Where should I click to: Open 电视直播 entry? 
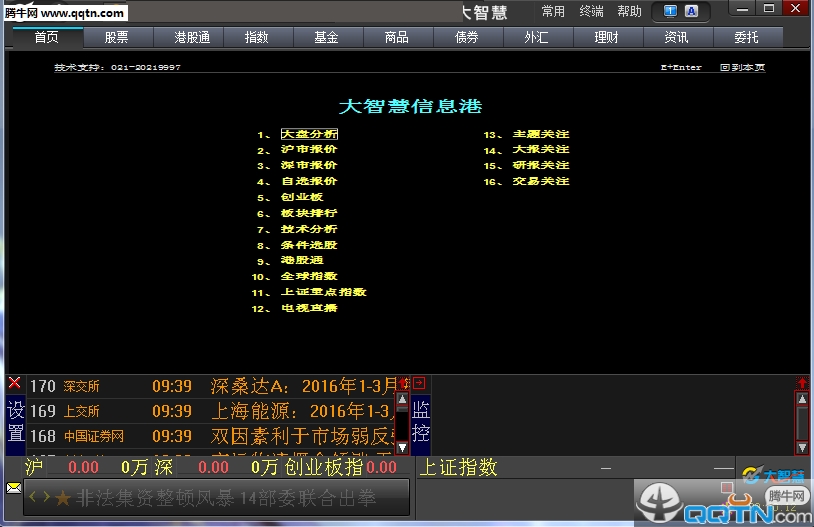[x=309, y=308]
